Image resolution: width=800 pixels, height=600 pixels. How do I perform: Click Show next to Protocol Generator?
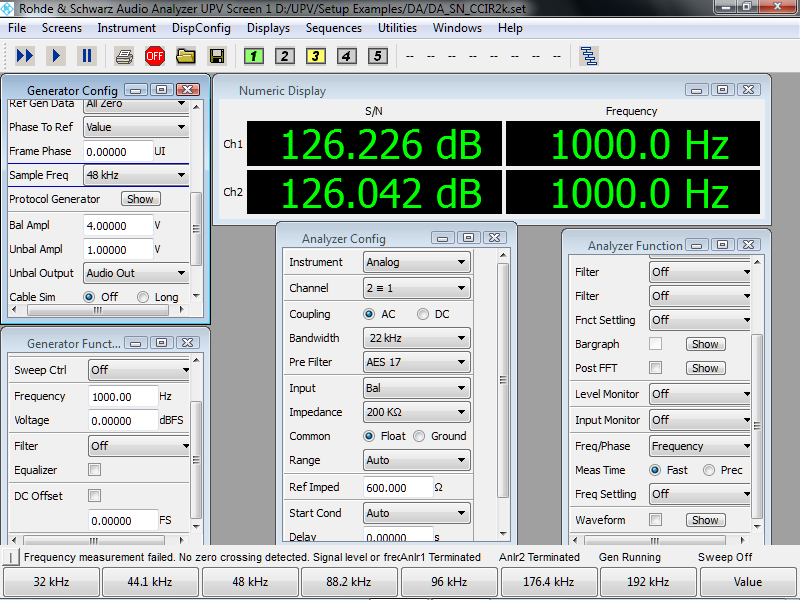[141, 199]
